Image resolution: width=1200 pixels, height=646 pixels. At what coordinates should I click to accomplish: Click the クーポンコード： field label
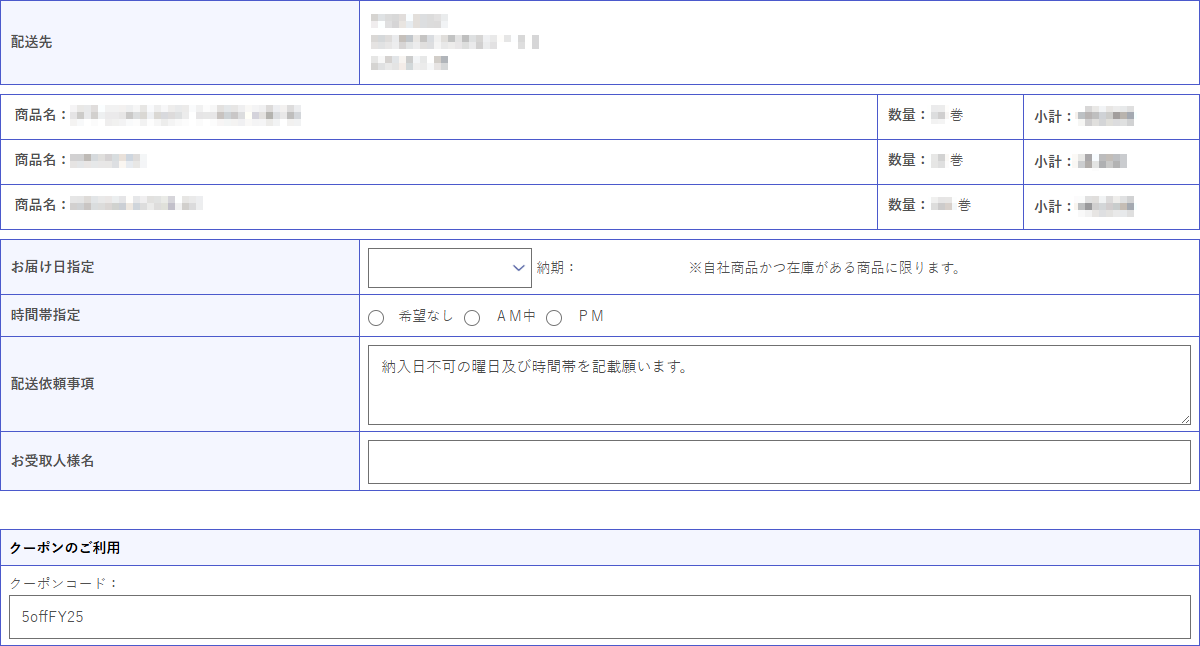click(x=64, y=582)
